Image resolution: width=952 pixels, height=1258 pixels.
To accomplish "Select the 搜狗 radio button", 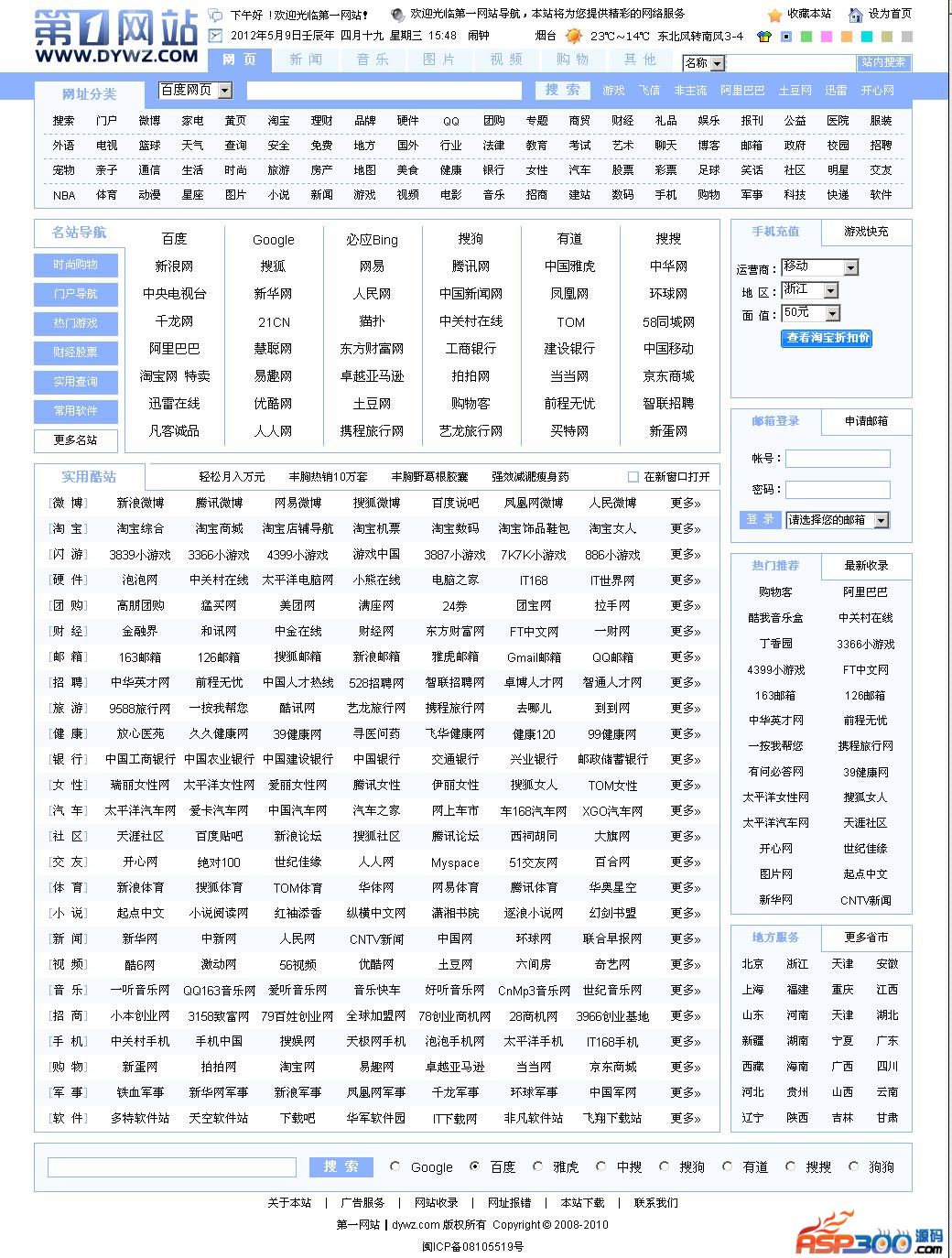I will pyautogui.click(x=665, y=1166).
